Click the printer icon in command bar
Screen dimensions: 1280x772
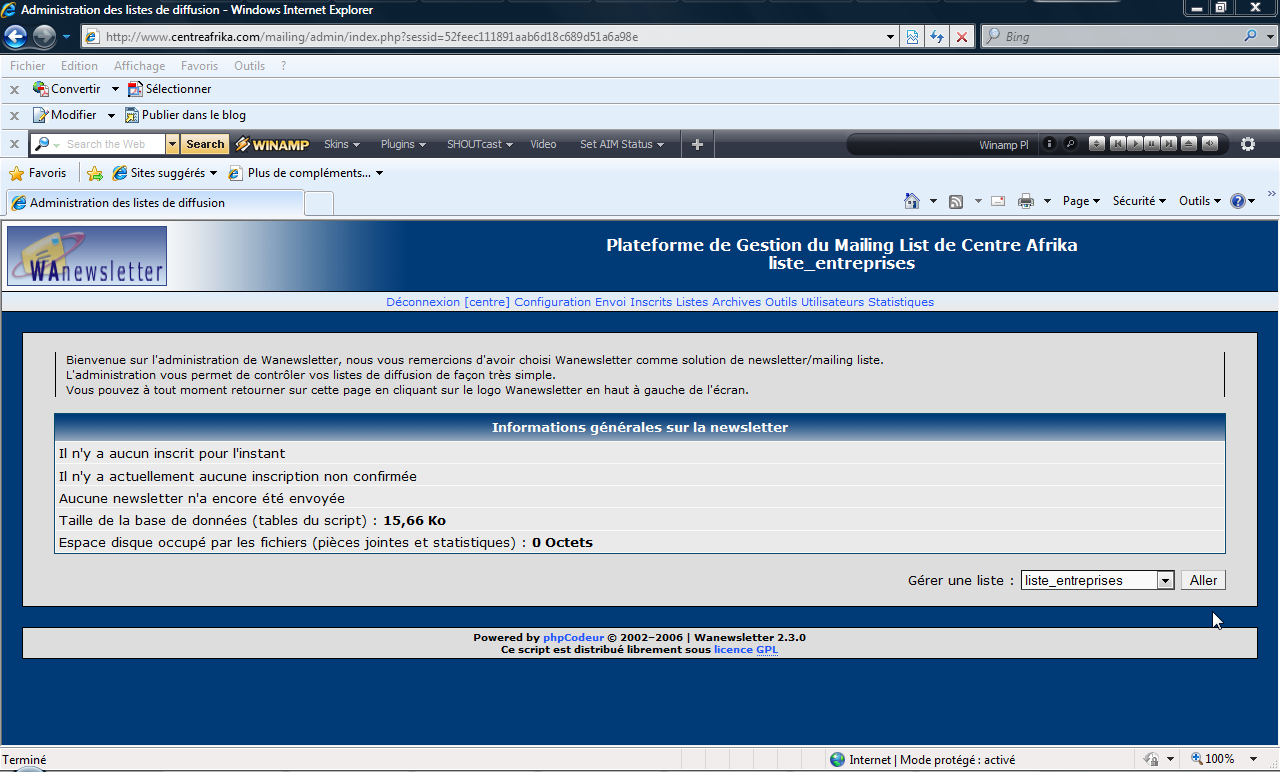[x=1025, y=201]
